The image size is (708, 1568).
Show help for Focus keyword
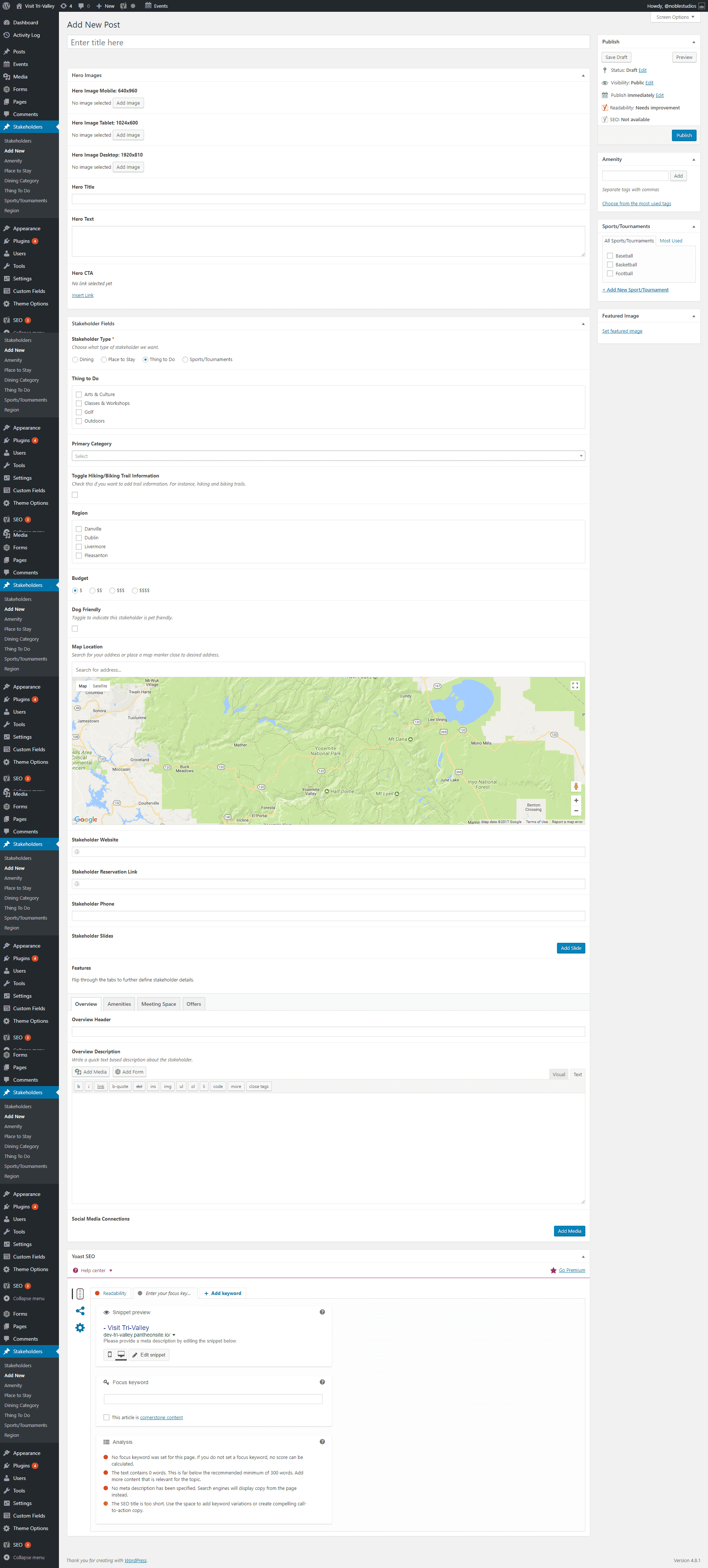coord(322,1382)
